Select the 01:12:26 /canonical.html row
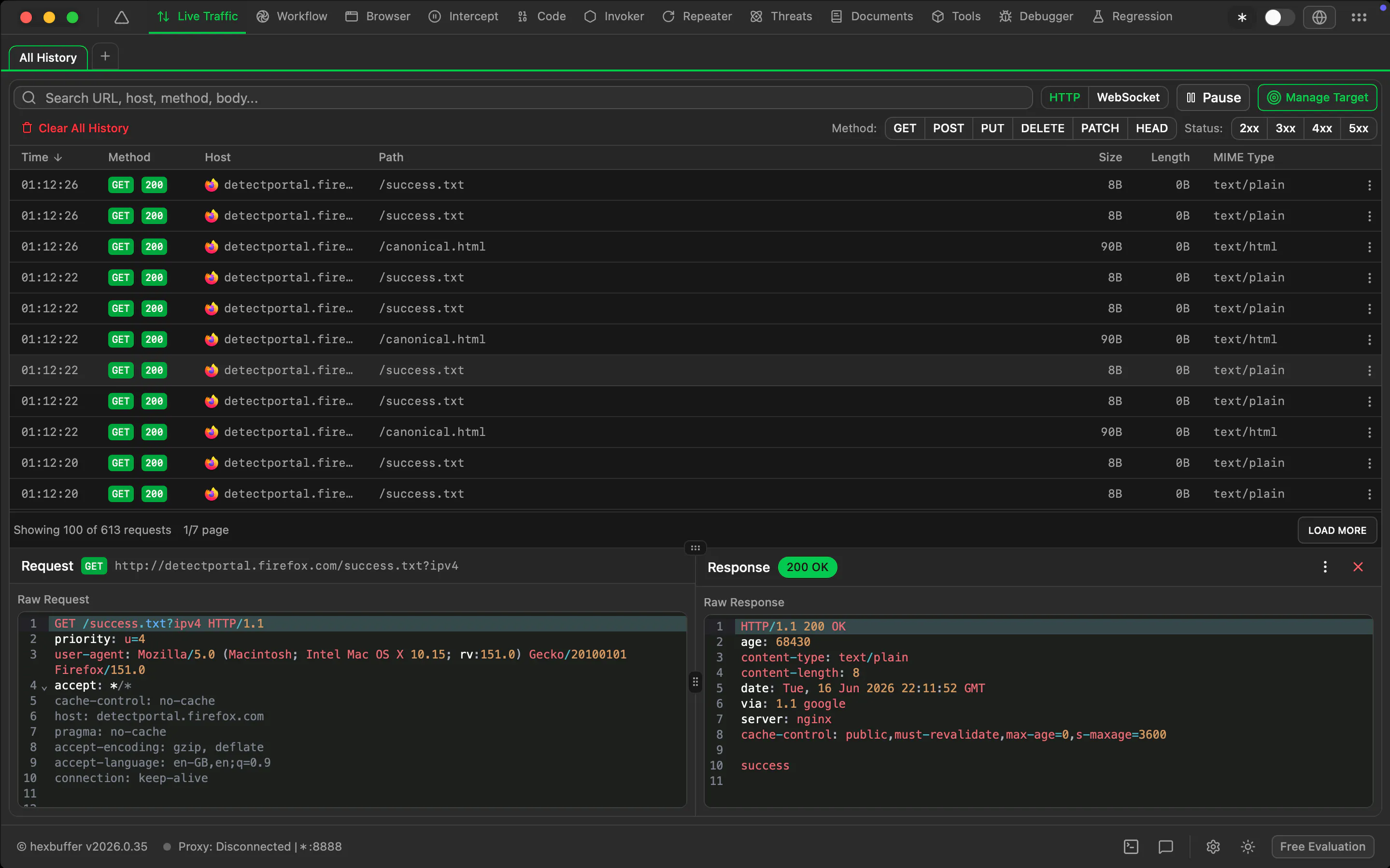This screenshot has height=868, width=1390. click(x=695, y=247)
